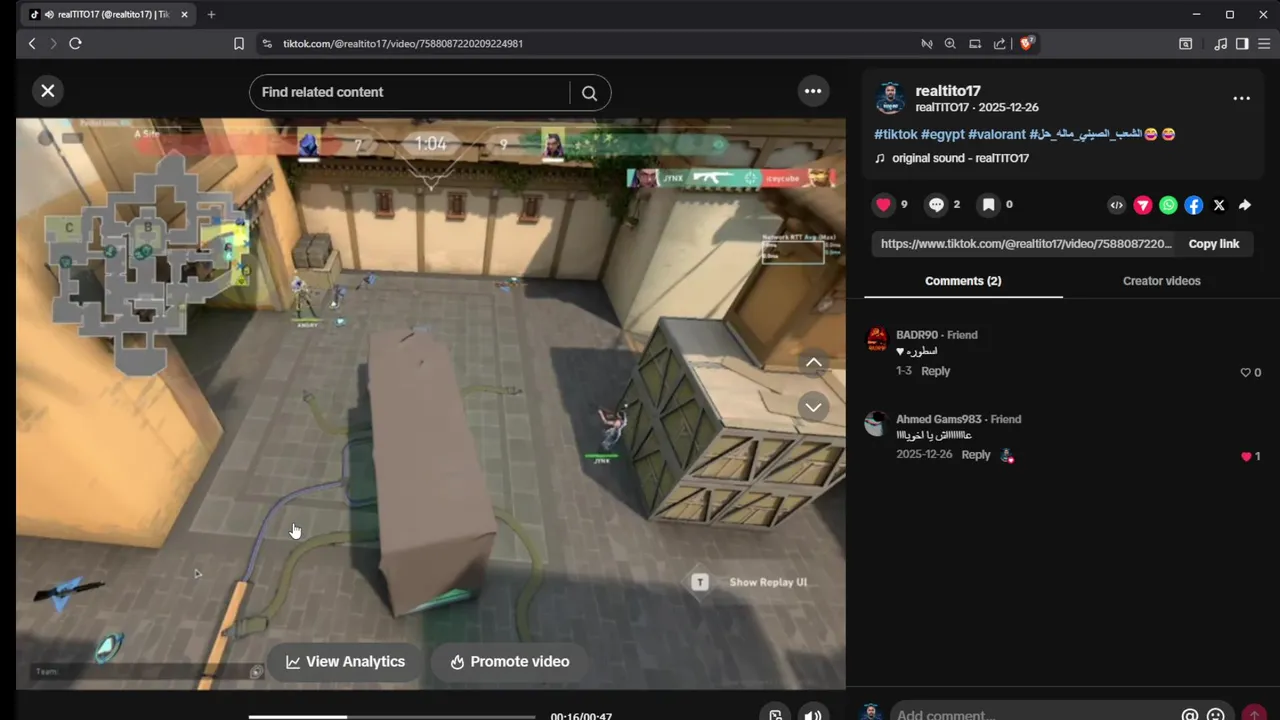This screenshot has height=720, width=1280.
Task: Seek on the video progress bar
Action: pos(391,716)
